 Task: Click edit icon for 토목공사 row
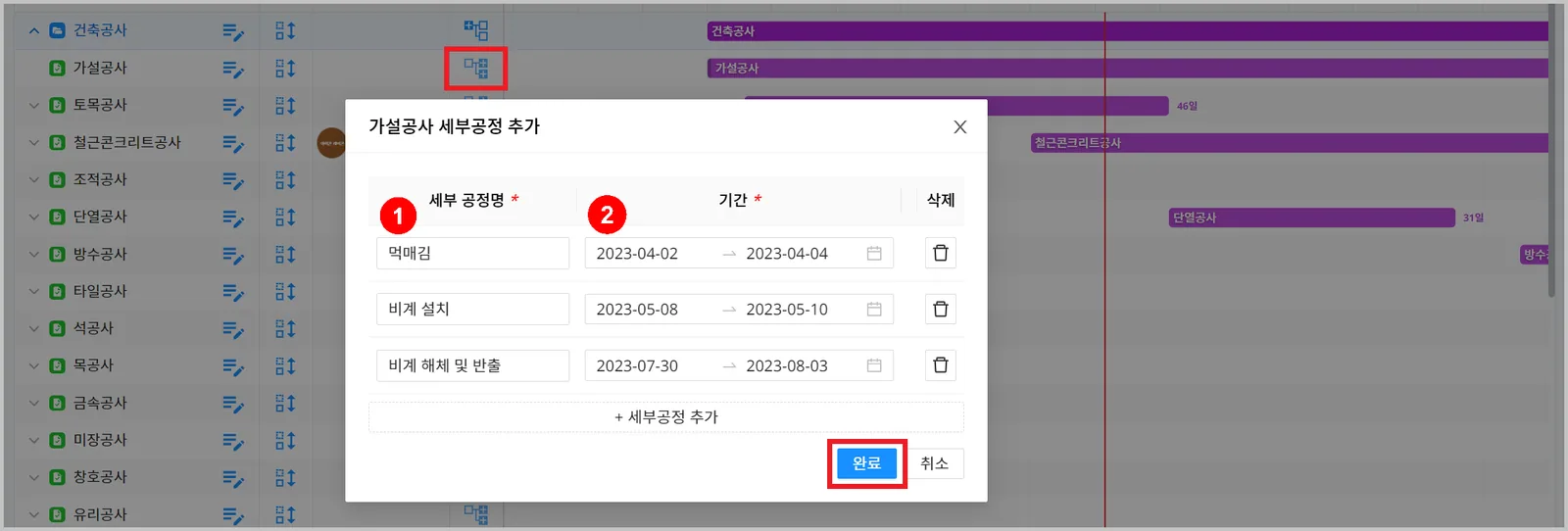[233, 106]
